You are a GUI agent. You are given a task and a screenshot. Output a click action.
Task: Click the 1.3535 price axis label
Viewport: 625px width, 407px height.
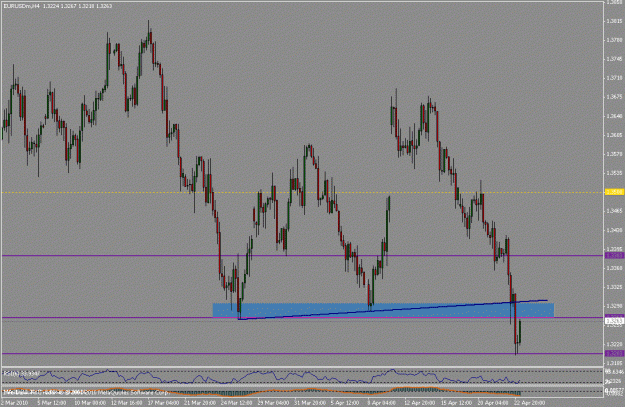(614, 173)
